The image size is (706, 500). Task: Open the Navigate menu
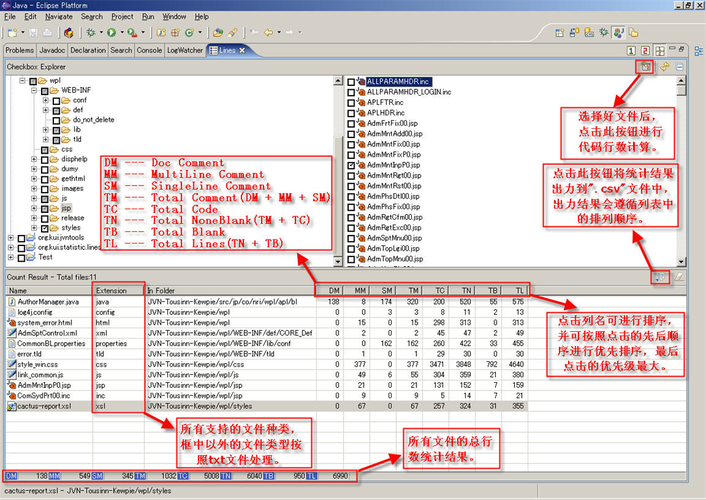pyautogui.click(x=58, y=17)
